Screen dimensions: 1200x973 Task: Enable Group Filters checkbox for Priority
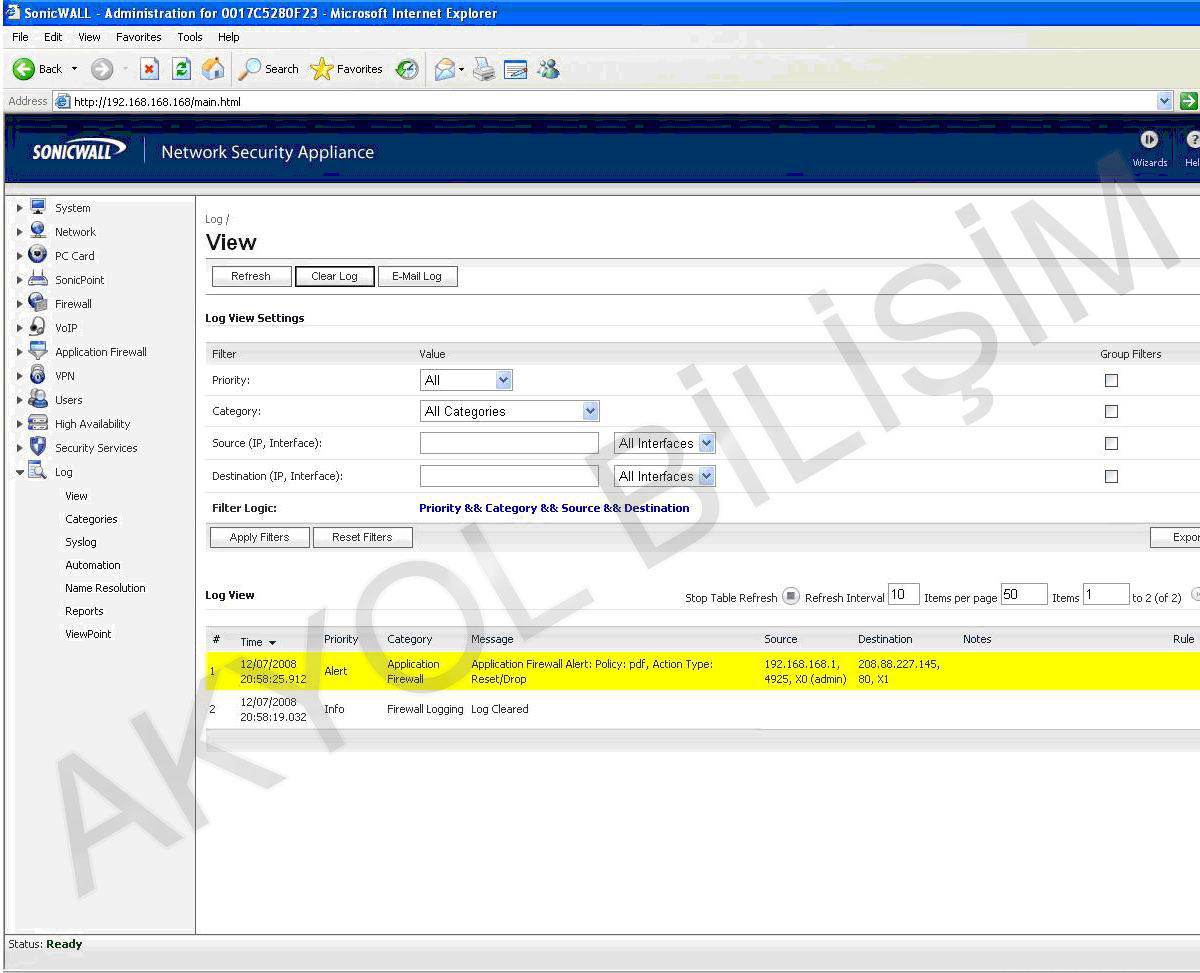pos(1111,380)
